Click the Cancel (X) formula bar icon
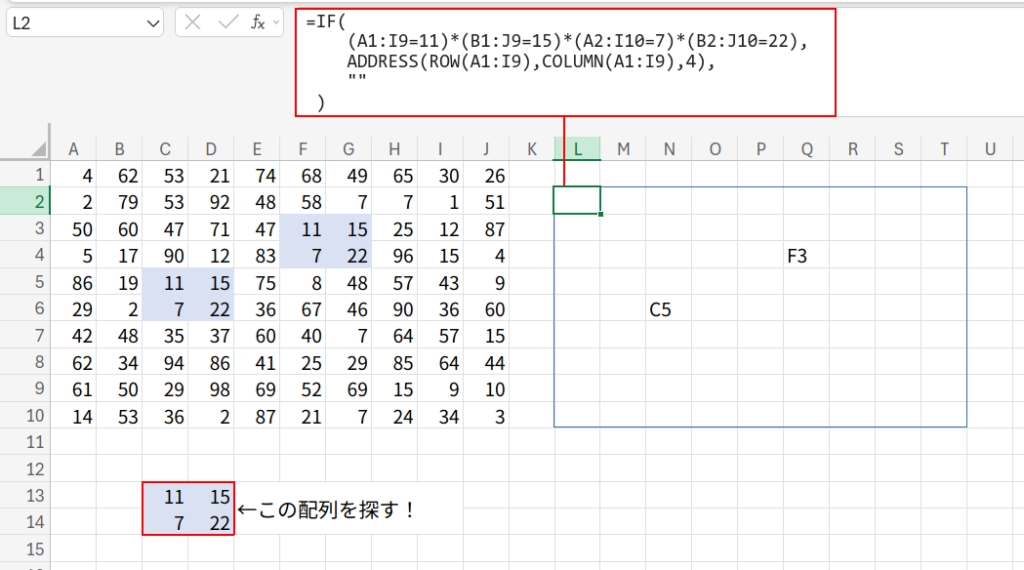Image resolution: width=1024 pixels, height=570 pixels. click(193, 23)
